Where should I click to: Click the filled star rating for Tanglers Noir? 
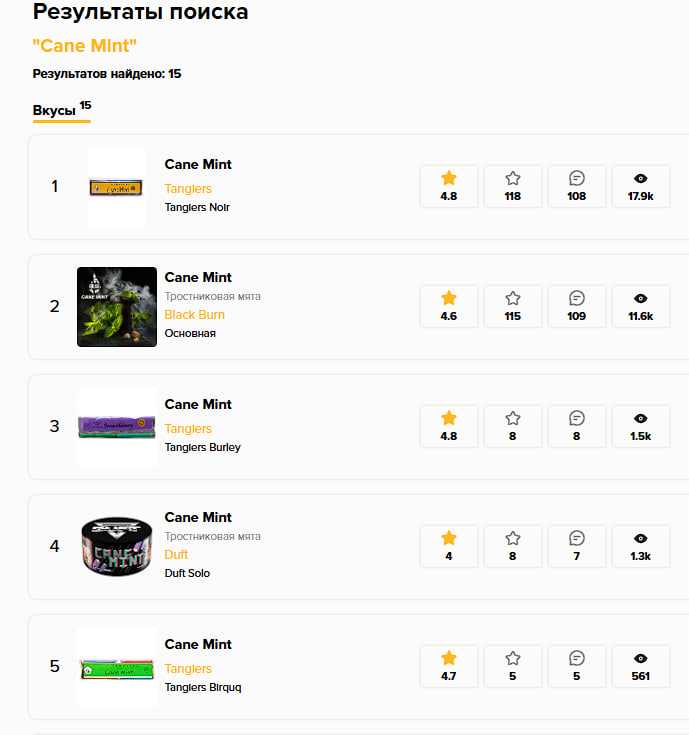click(449, 178)
